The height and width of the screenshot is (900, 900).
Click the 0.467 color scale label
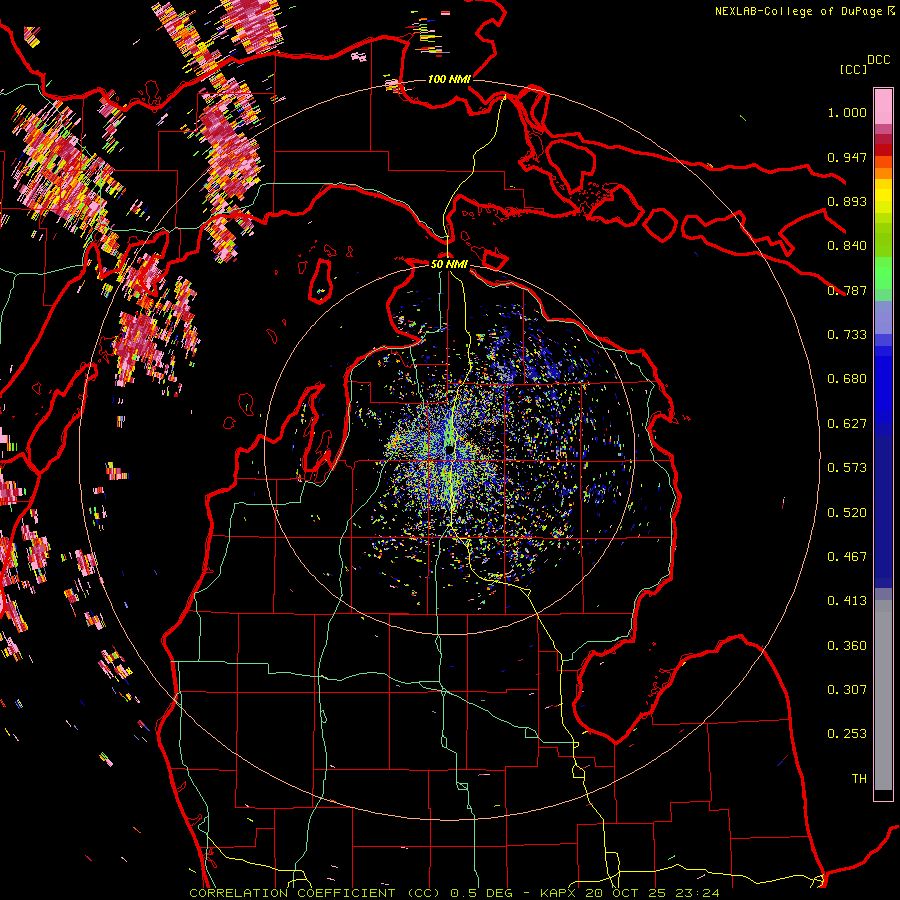click(847, 557)
